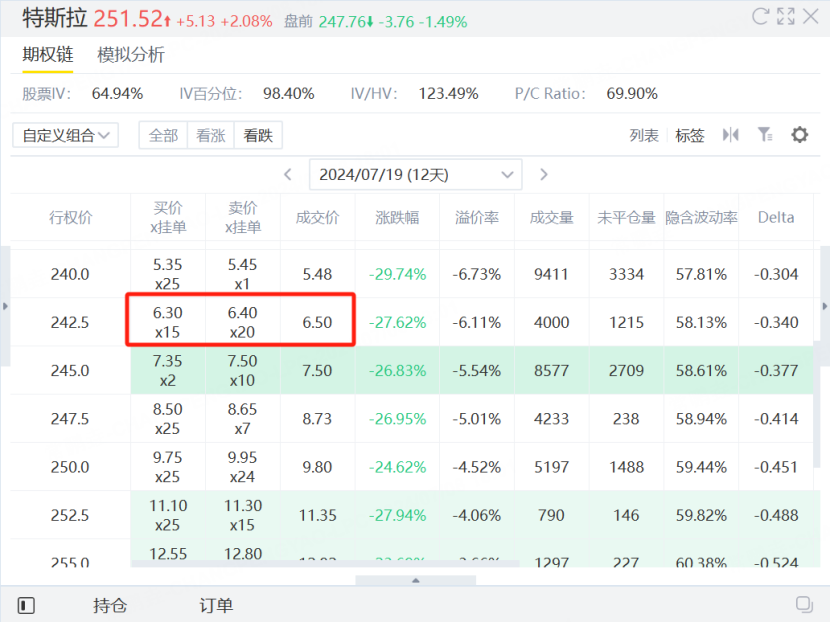The width and height of the screenshot is (830, 623).
Task: Switch to 模拟分析 tab
Action: [131, 55]
